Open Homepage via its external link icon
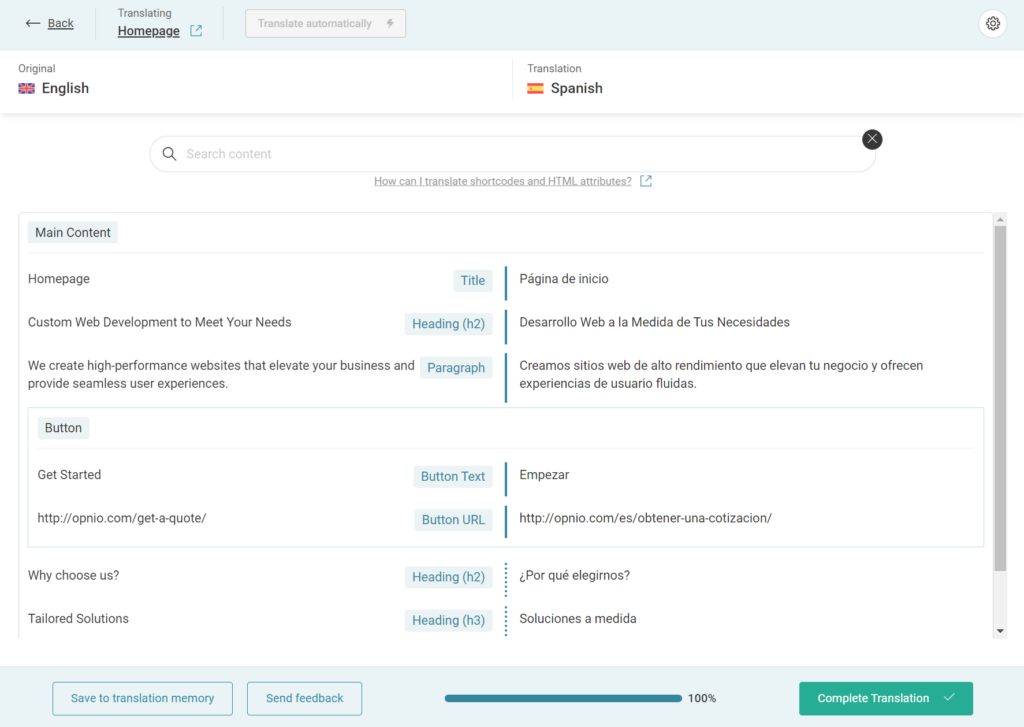 (x=194, y=31)
